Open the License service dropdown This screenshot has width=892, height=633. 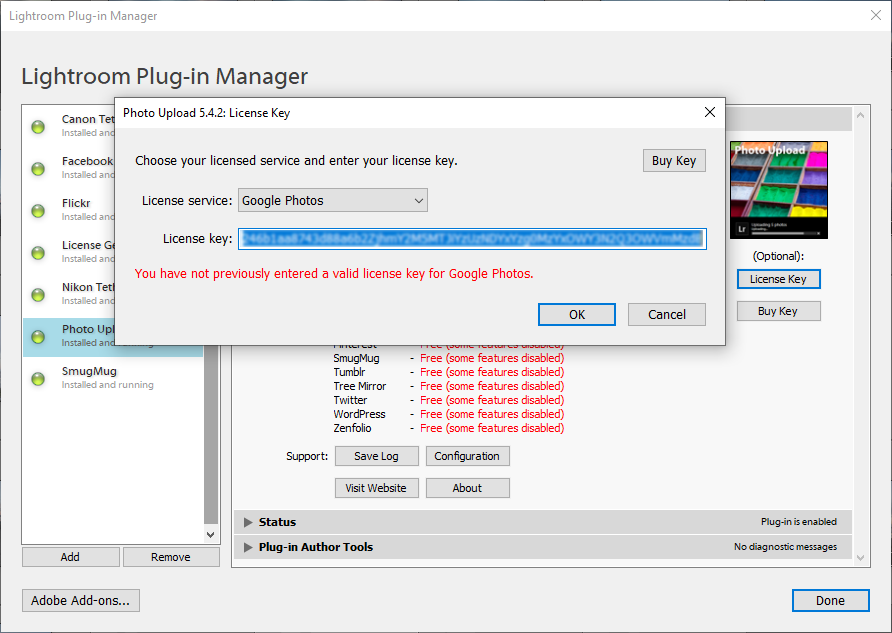[x=333, y=201]
